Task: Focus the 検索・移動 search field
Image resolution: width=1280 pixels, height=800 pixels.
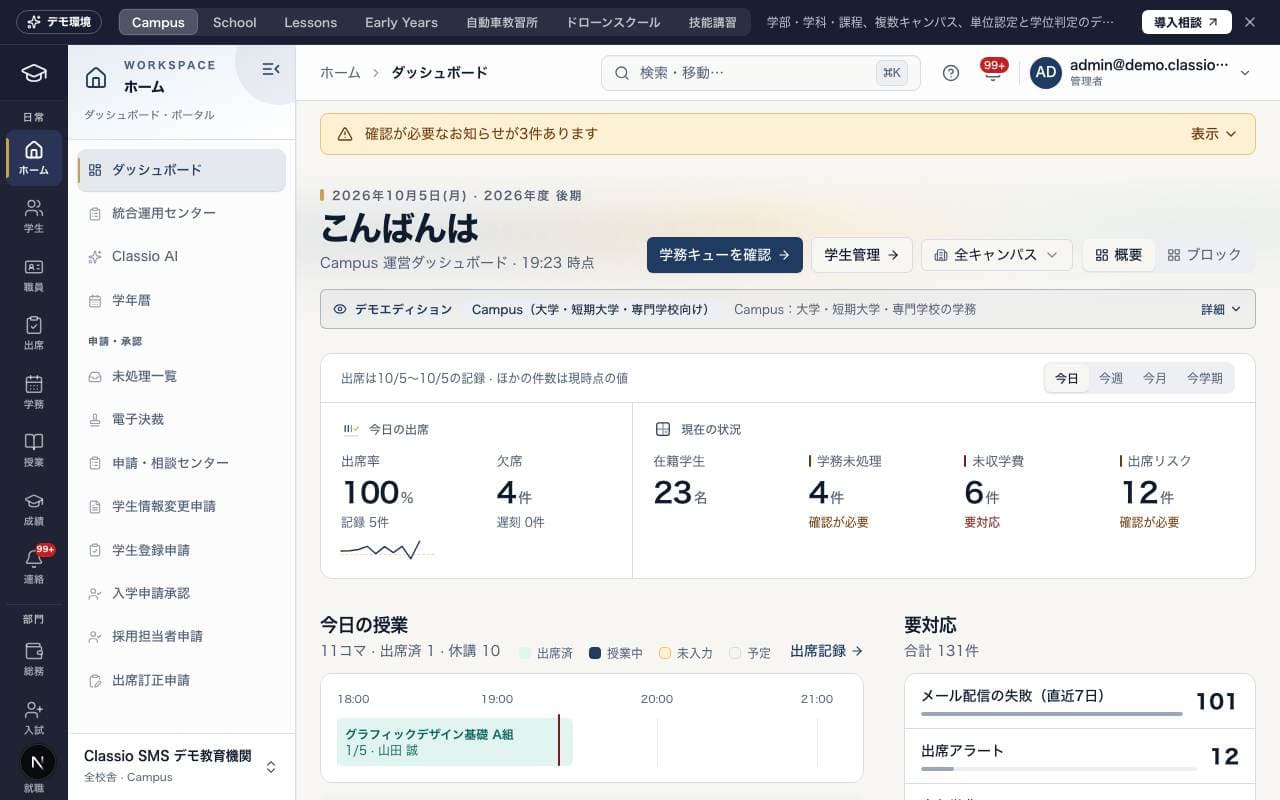Action: [760, 73]
